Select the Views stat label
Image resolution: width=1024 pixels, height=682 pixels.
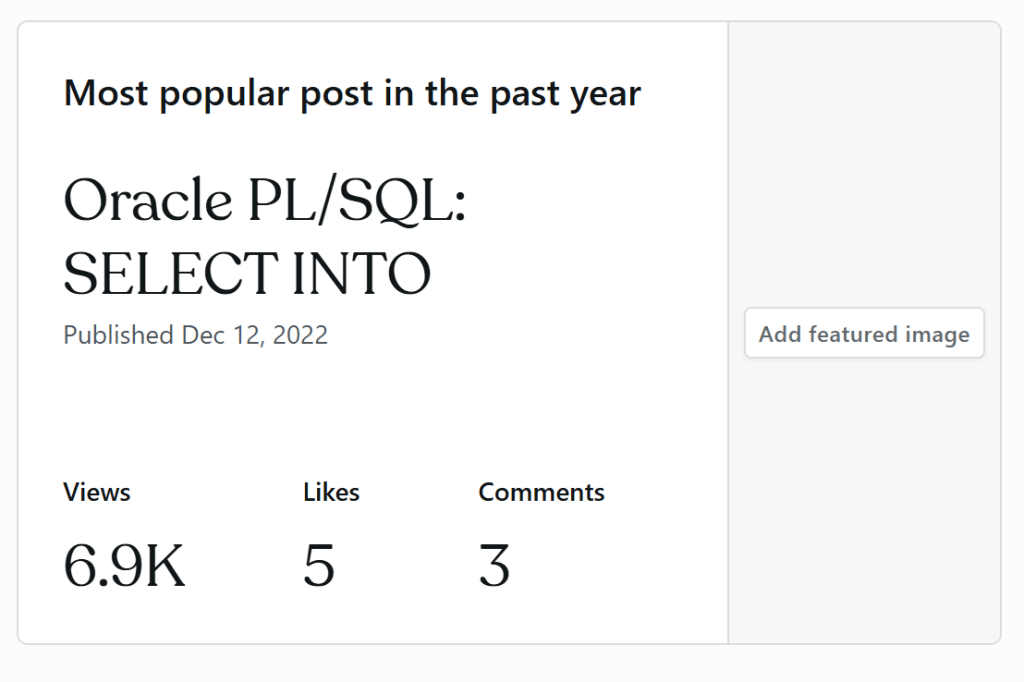(97, 492)
